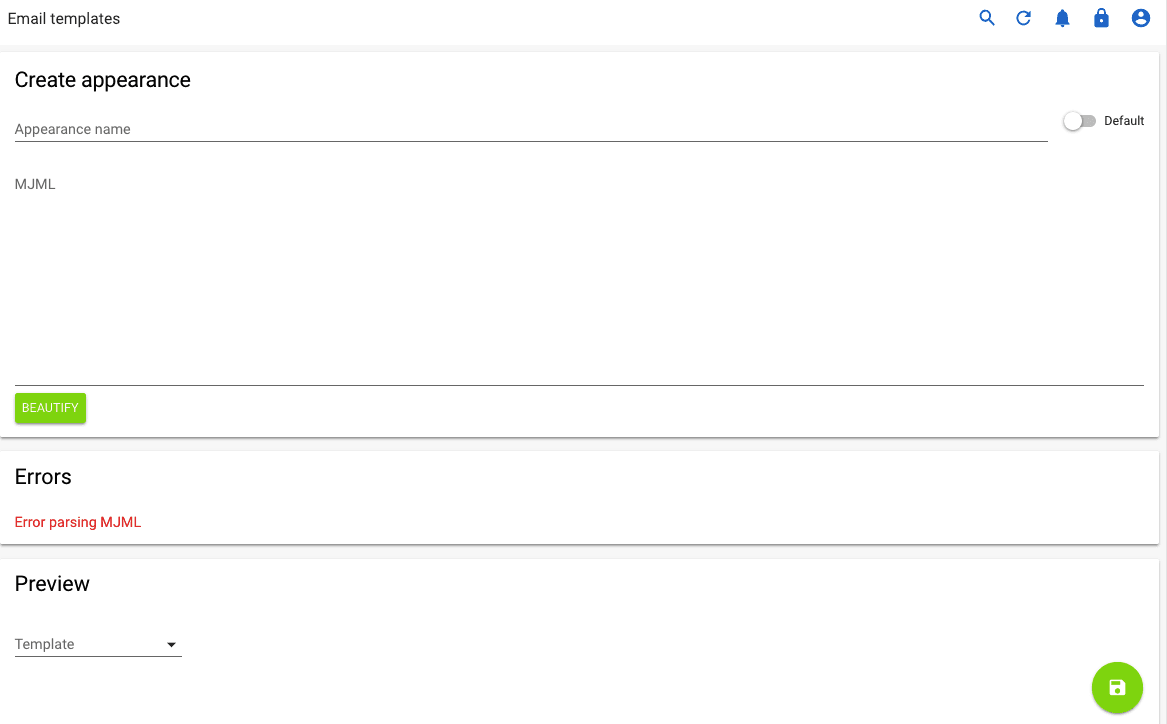The height and width of the screenshot is (724, 1167).
Task: Focus the Appearance name input field
Action: click(400, 129)
